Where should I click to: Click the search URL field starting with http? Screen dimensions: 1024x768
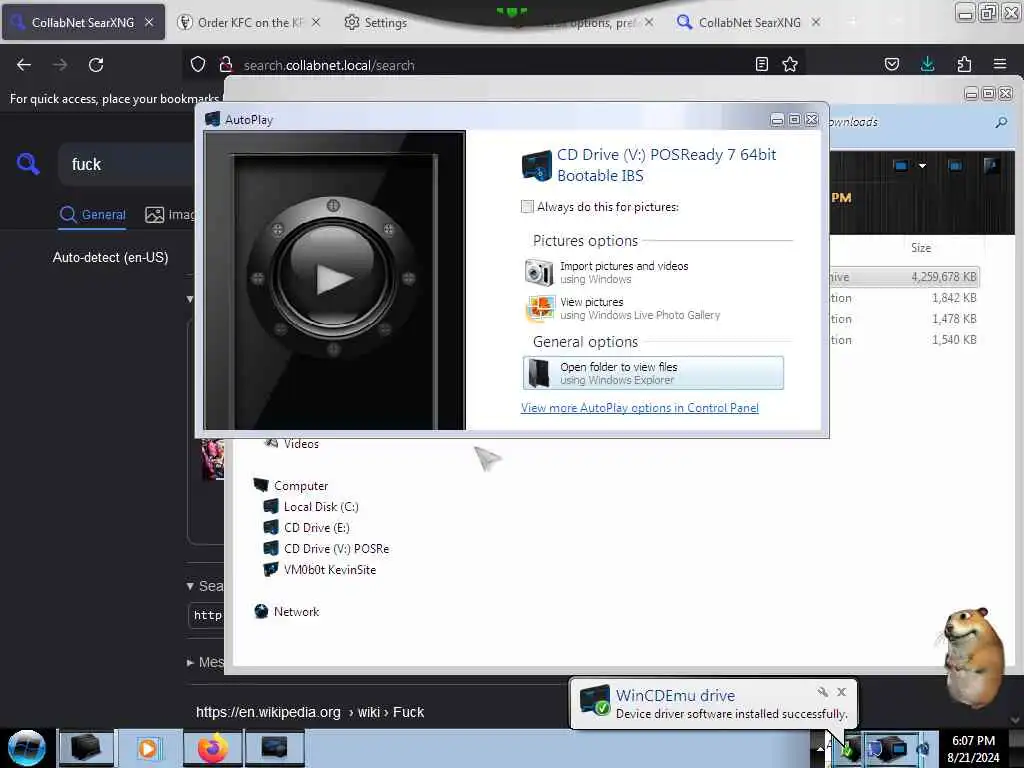207,615
